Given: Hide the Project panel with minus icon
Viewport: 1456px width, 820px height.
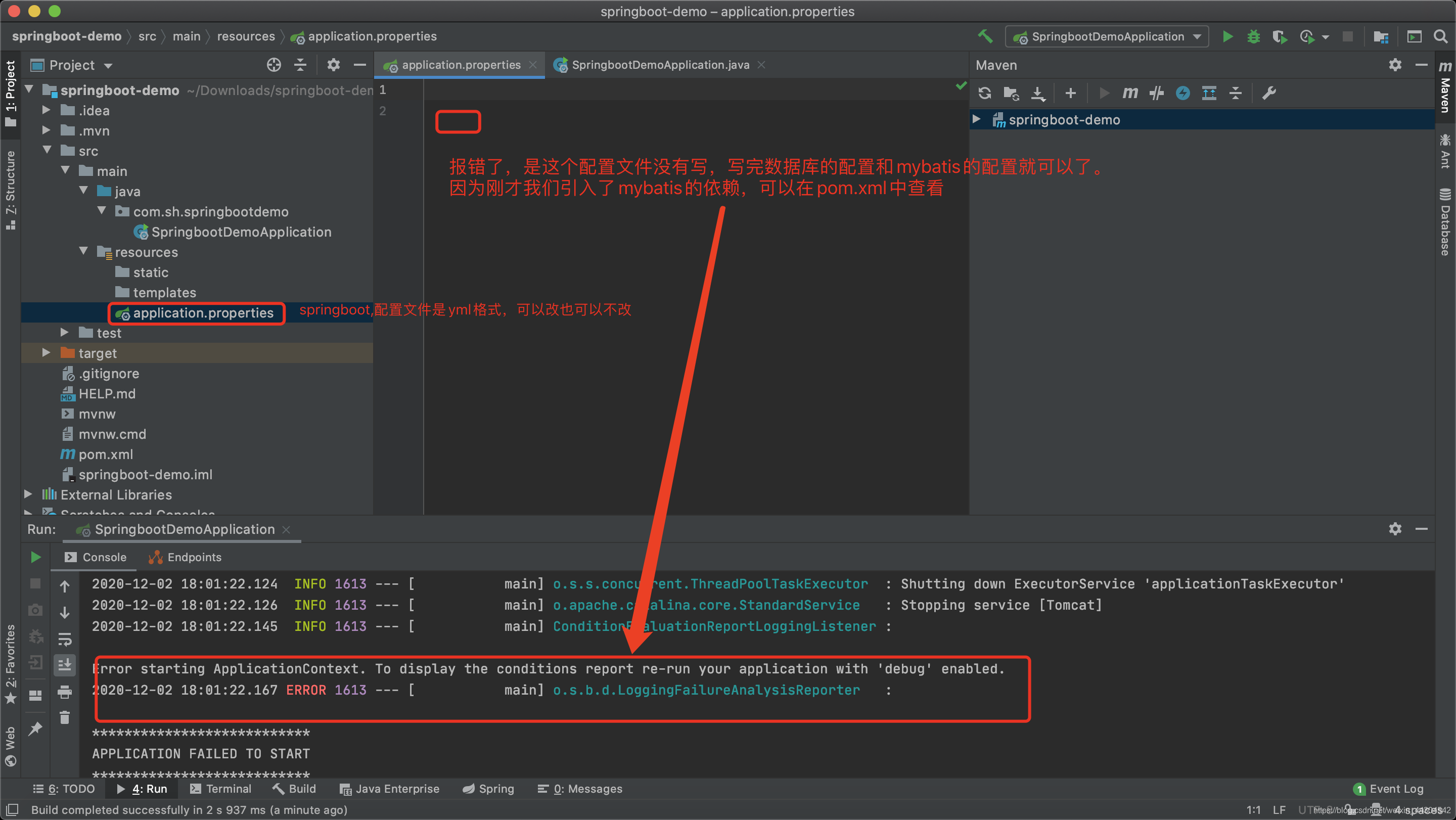Looking at the screenshot, I should 359,65.
